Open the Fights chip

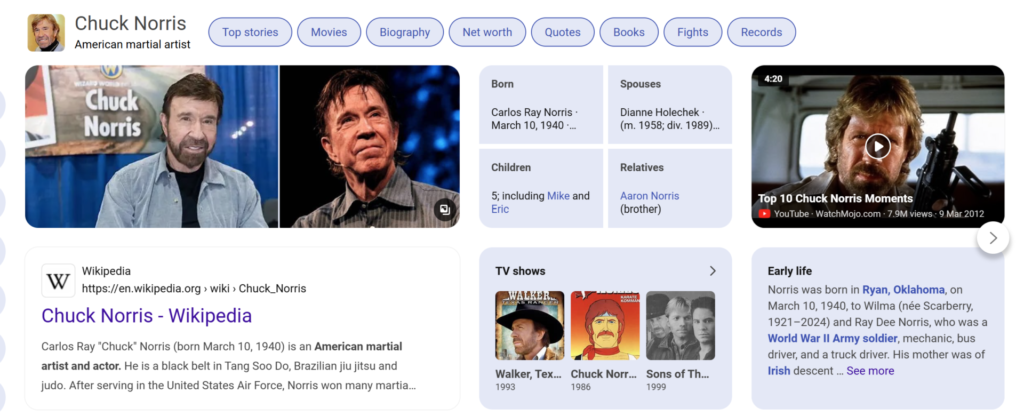692,32
